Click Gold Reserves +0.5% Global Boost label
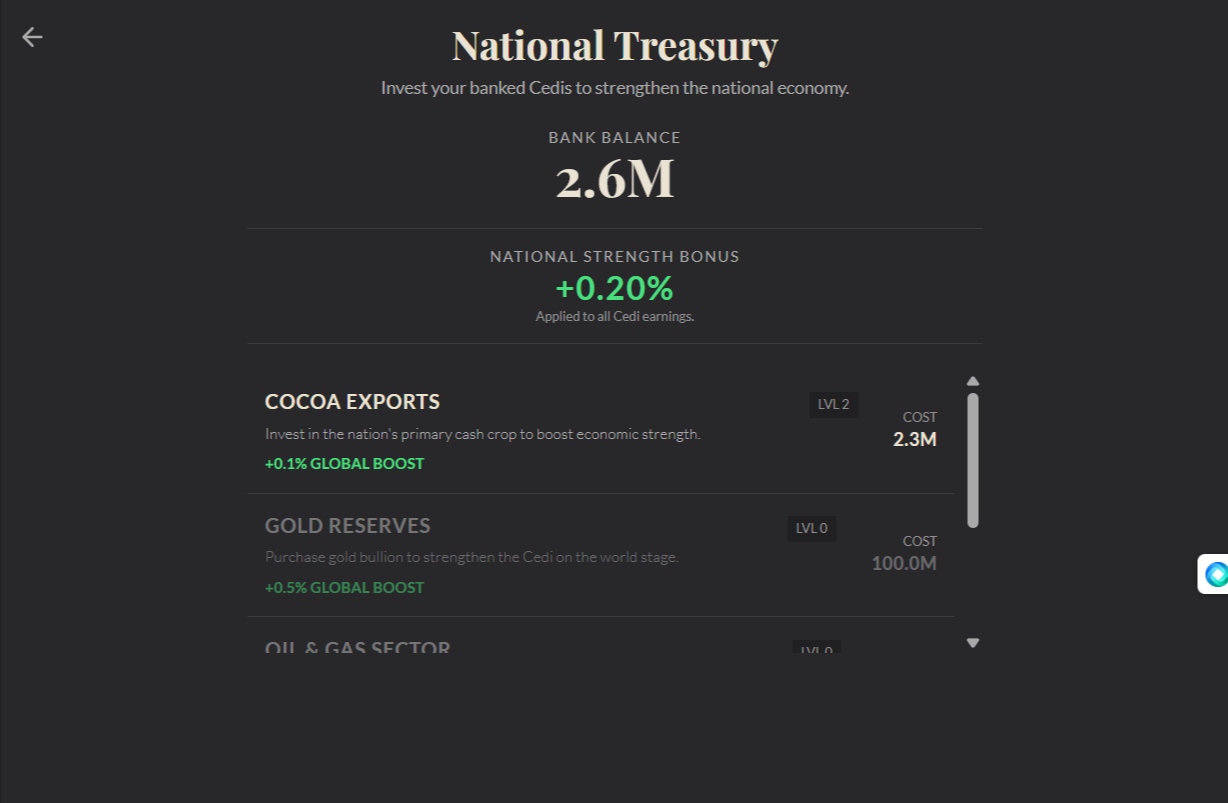 click(x=344, y=588)
